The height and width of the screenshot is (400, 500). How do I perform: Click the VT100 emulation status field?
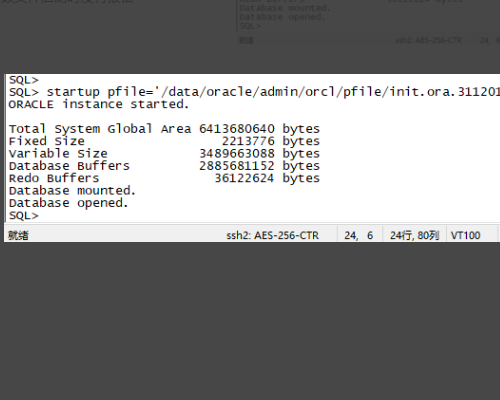click(x=465, y=235)
